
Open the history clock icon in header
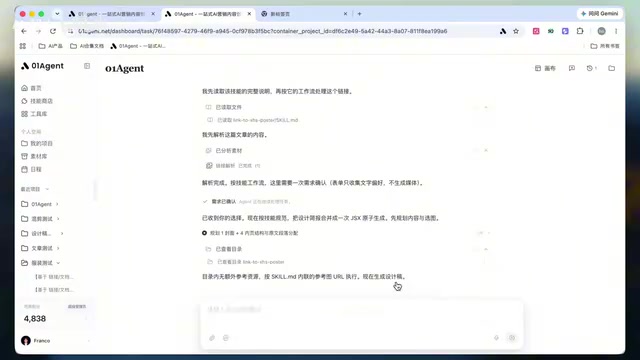tap(591, 68)
